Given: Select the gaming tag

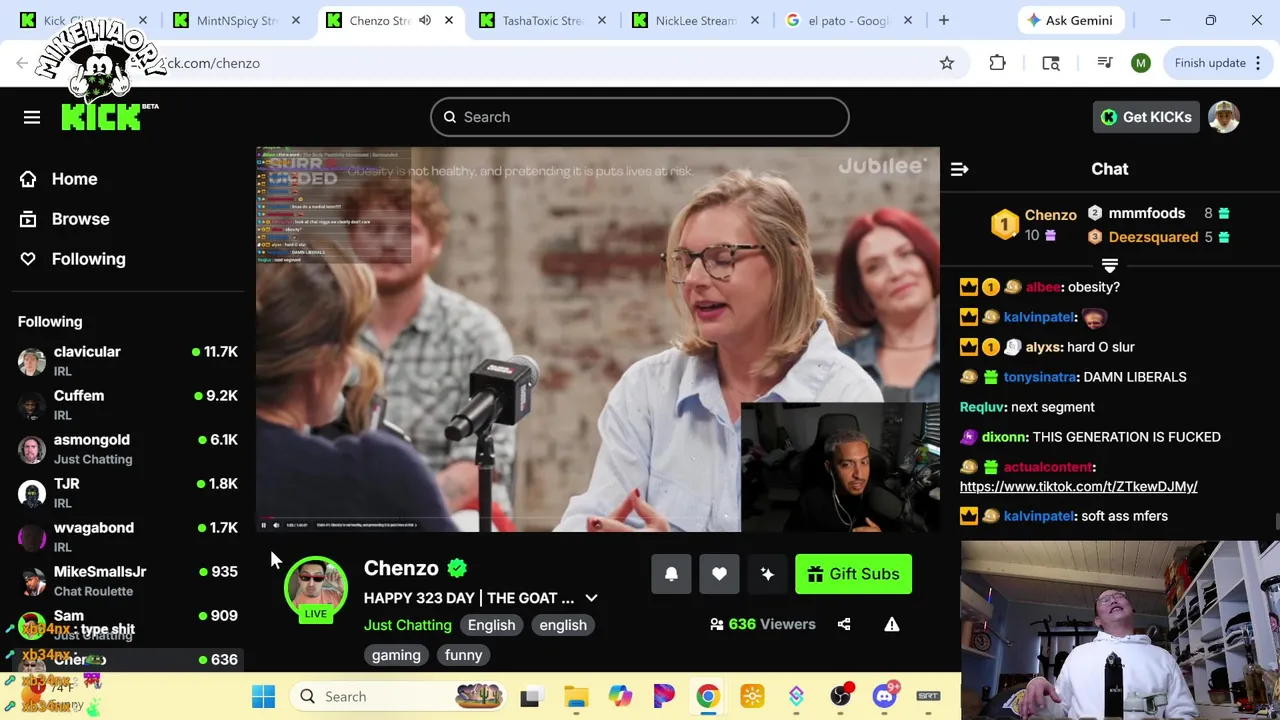Looking at the screenshot, I should point(396,655).
